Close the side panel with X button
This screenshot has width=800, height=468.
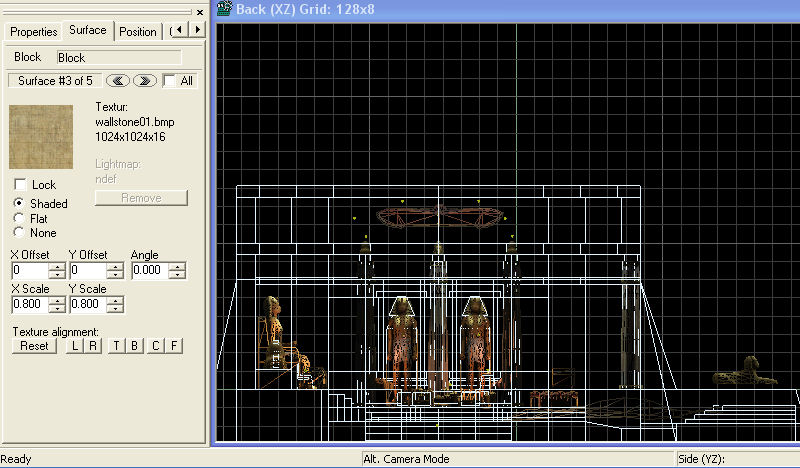click(x=200, y=12)
